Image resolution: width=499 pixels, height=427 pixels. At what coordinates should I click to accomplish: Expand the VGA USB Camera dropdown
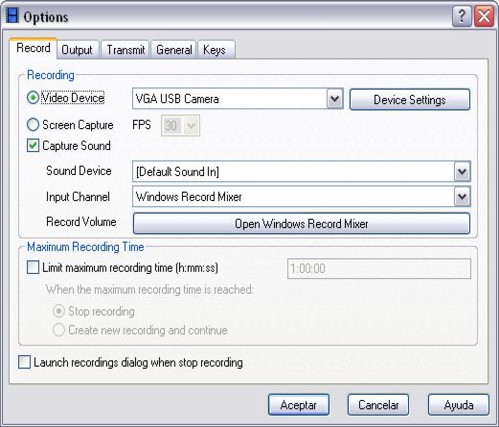(x=335, y=99)
